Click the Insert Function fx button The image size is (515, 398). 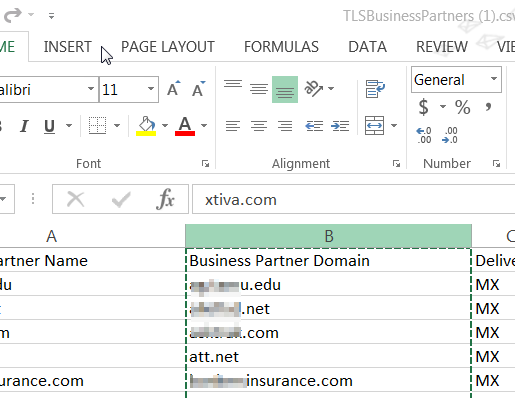165,199
